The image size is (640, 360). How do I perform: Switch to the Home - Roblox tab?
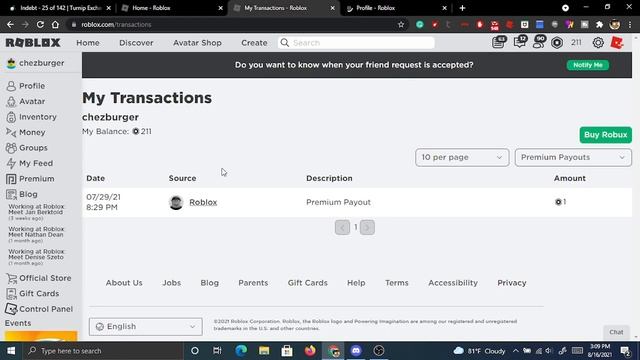click(173, 8)
